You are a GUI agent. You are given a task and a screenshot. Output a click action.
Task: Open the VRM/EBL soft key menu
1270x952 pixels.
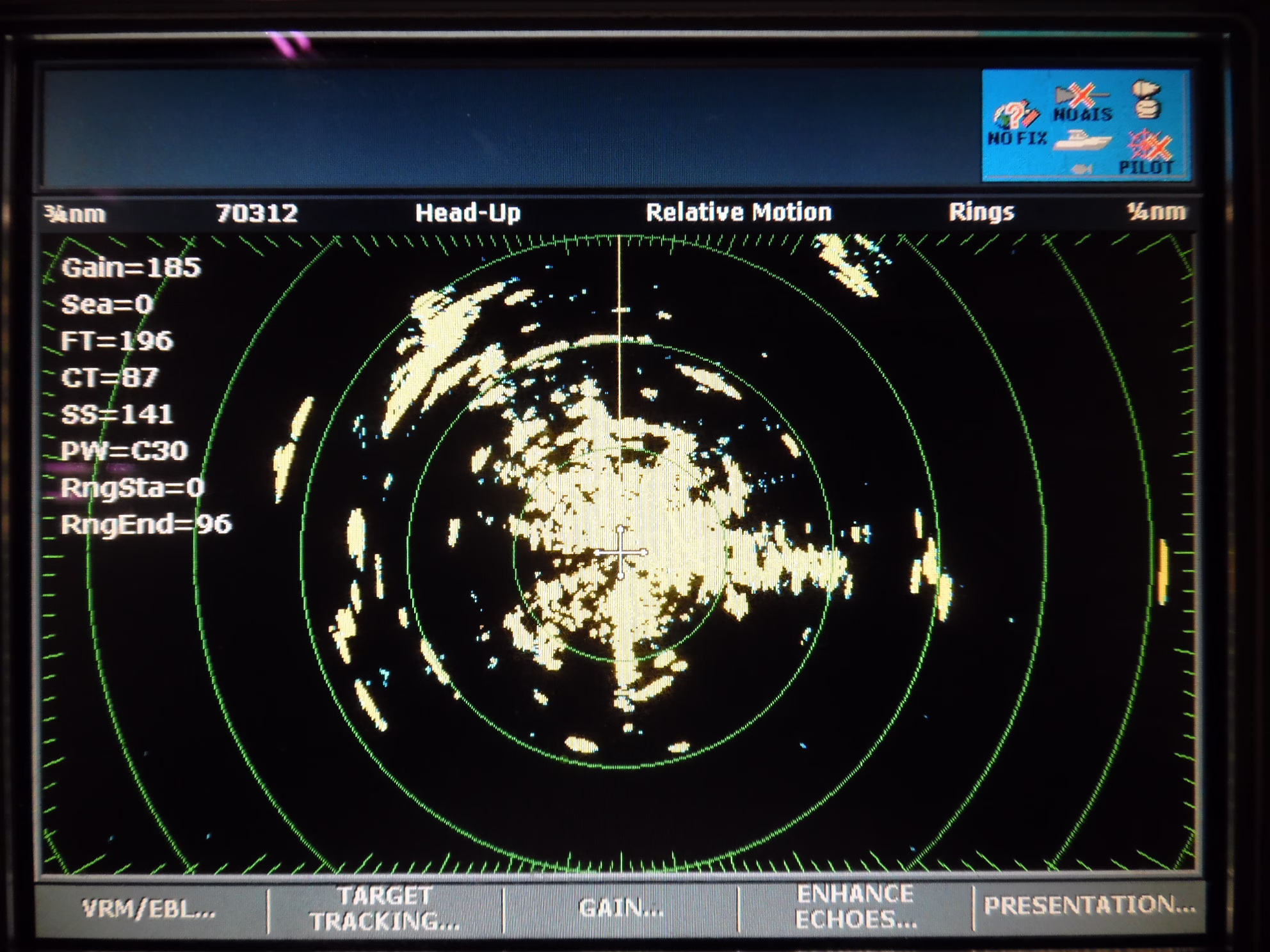[x=149, y=908]
